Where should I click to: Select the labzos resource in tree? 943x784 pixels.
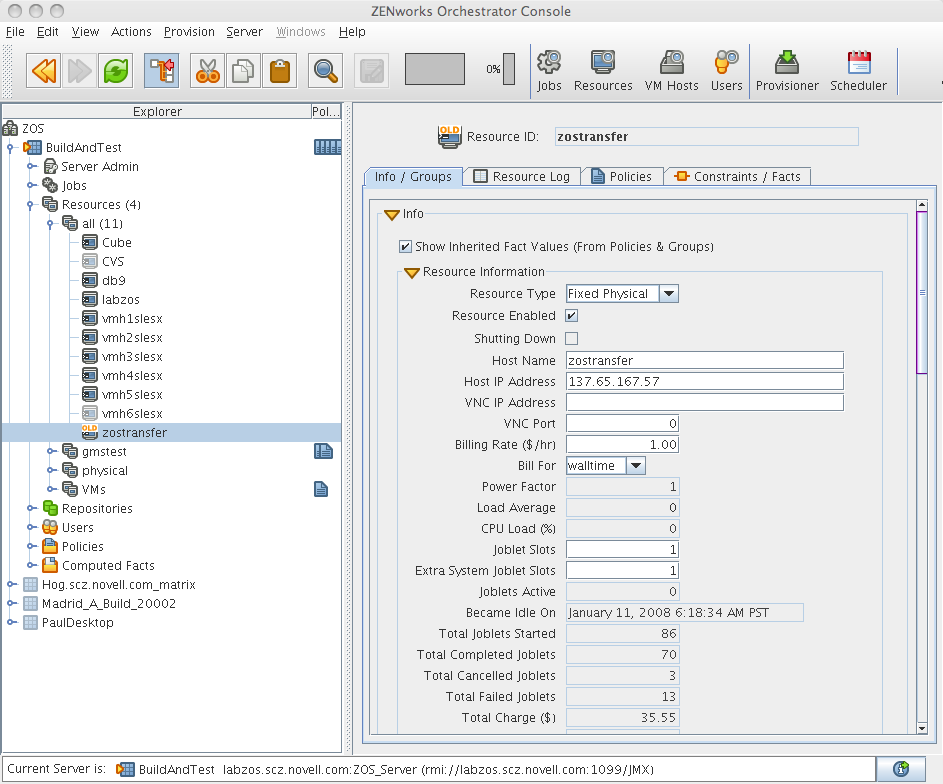tap(121, 299)
